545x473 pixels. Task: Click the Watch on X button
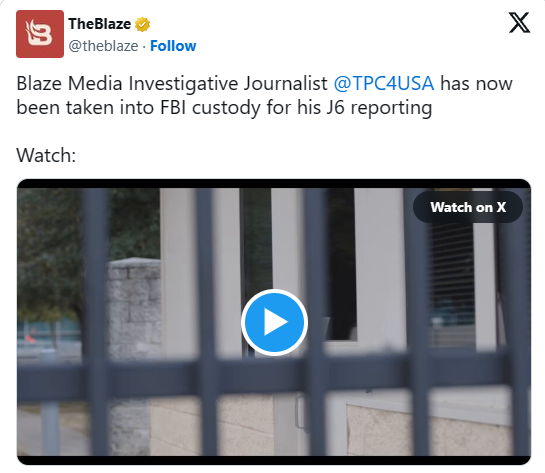tap(468, 207)
